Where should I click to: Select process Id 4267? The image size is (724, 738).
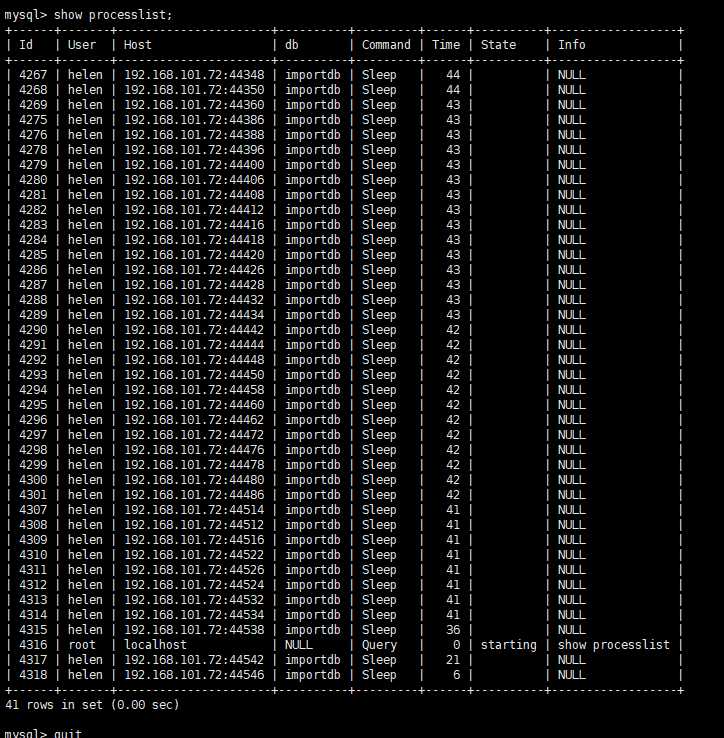(x=33, y=75)
